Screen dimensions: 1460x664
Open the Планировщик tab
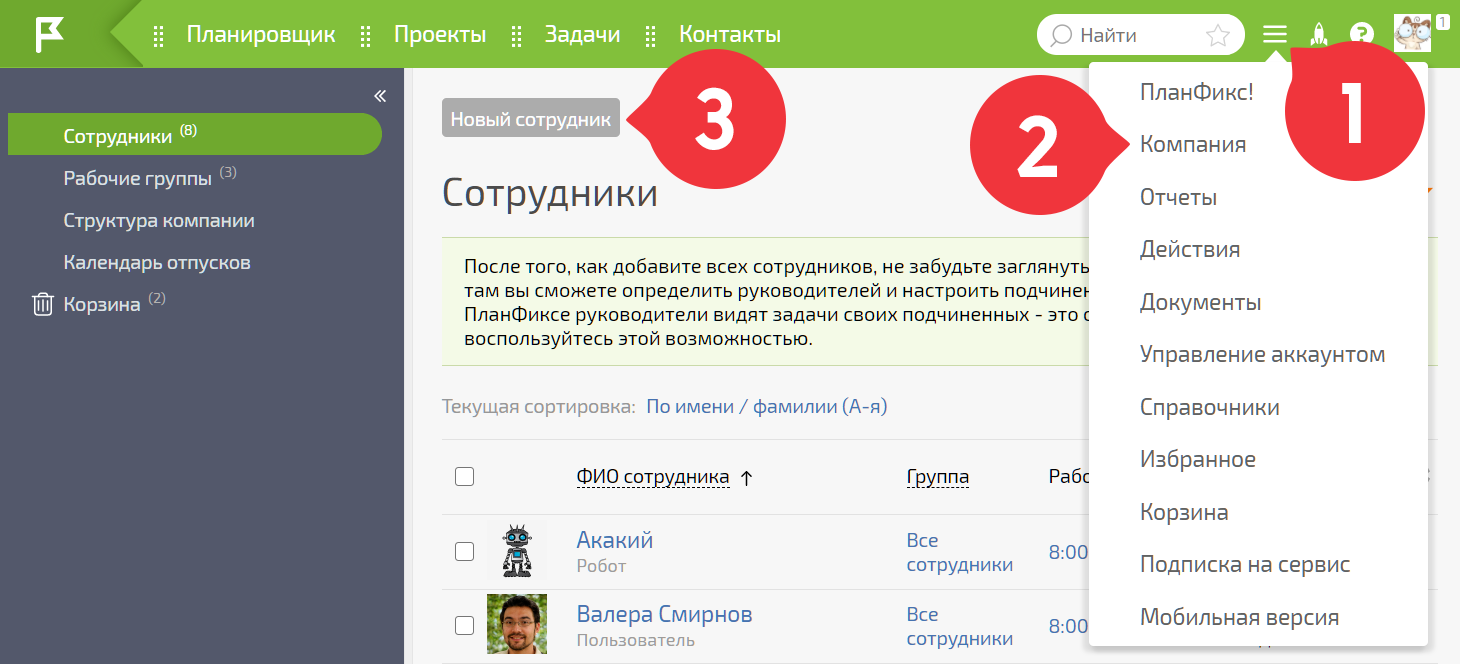(x=261, y=35)
